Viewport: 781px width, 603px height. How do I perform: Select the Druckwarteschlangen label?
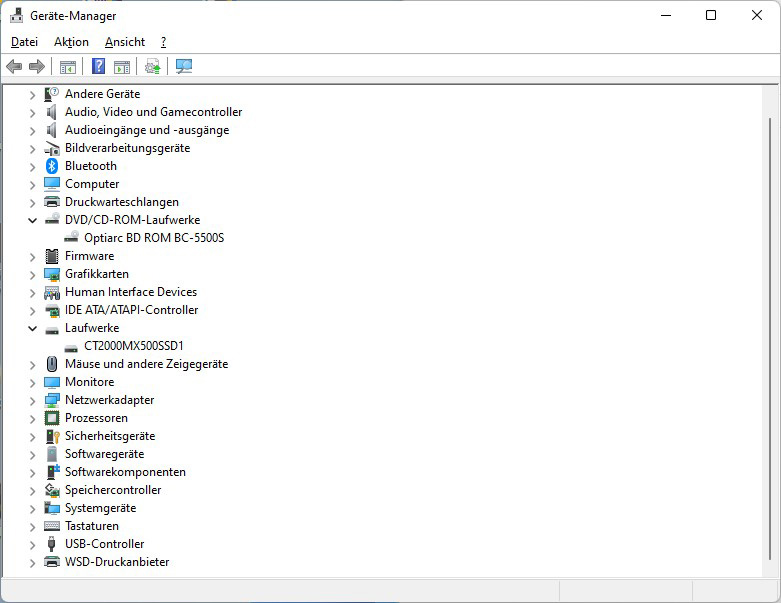pyautogui.click(x=122, y=202)
